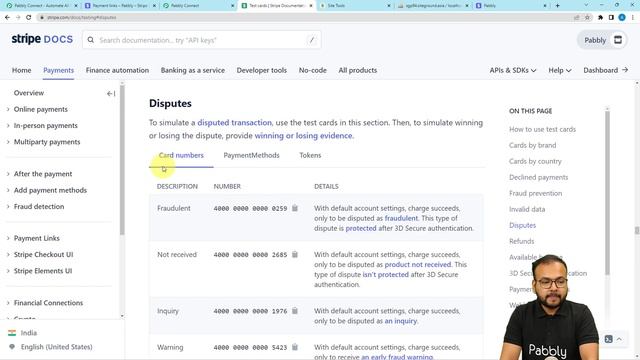Copy the Warning card number clipboard icon
Screen dimensions: 640x360
point(295,347)
